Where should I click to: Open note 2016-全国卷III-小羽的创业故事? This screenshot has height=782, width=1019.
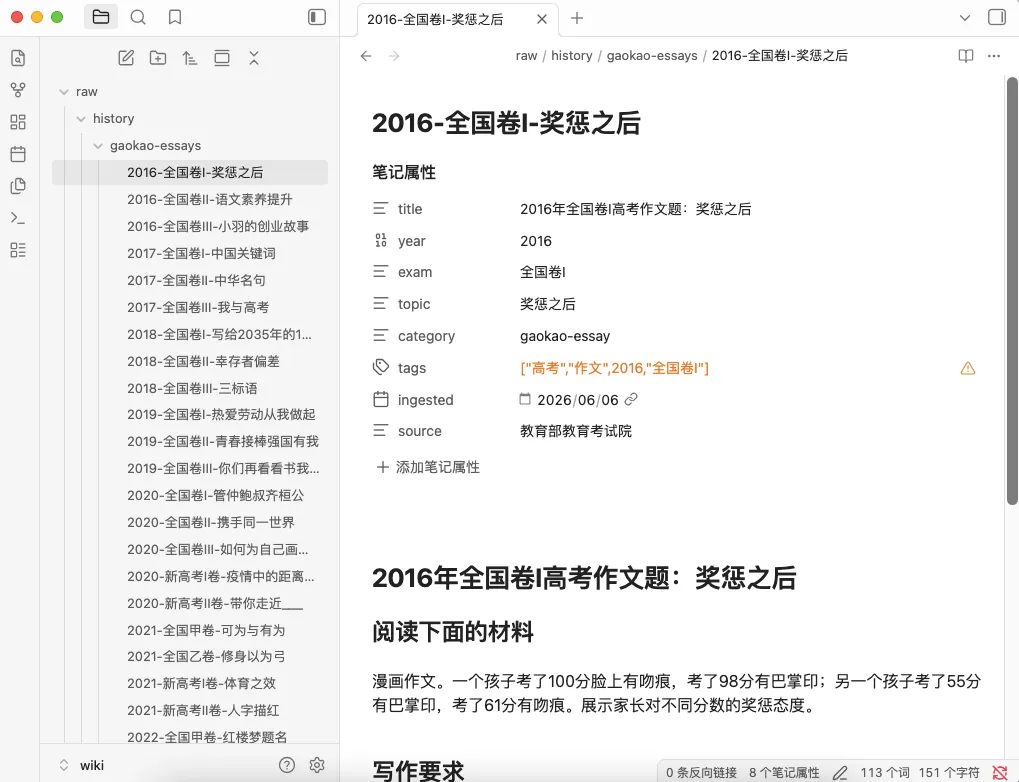[218, 226]
